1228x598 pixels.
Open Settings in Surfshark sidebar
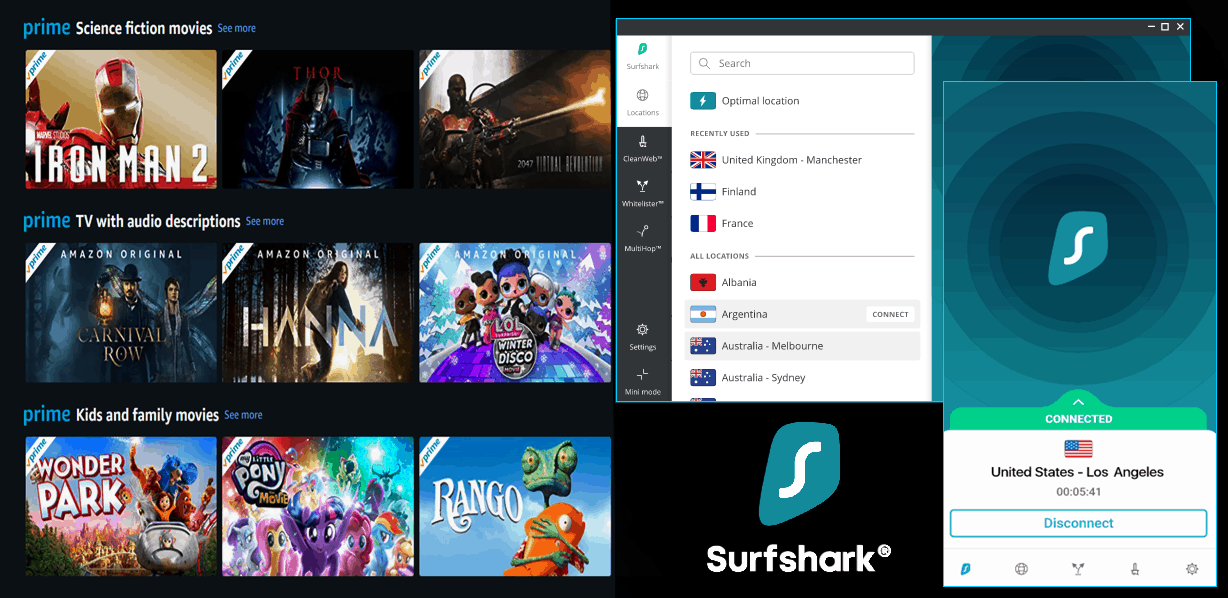643,336
